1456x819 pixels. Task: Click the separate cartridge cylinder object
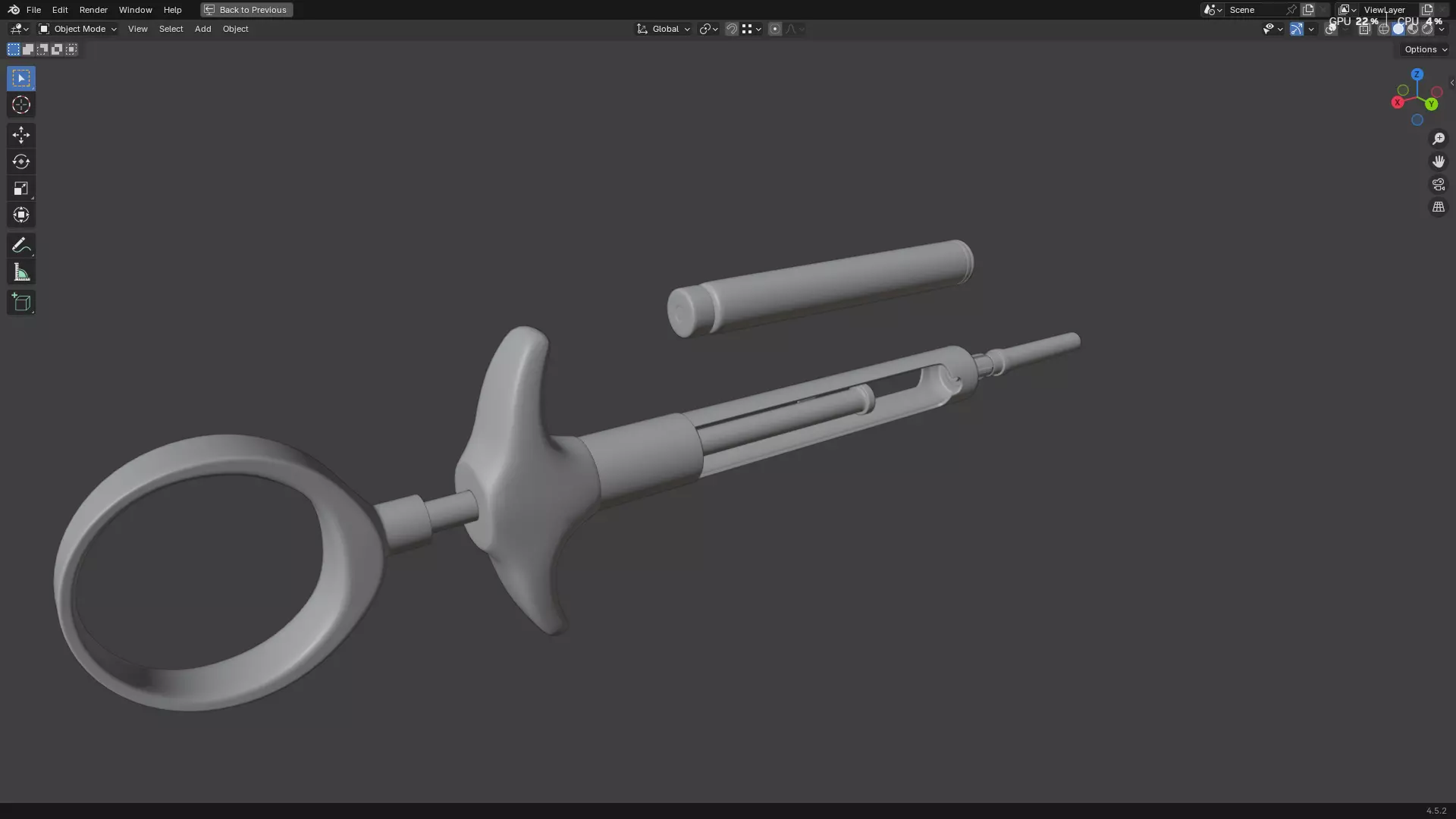tap(820, 288)
